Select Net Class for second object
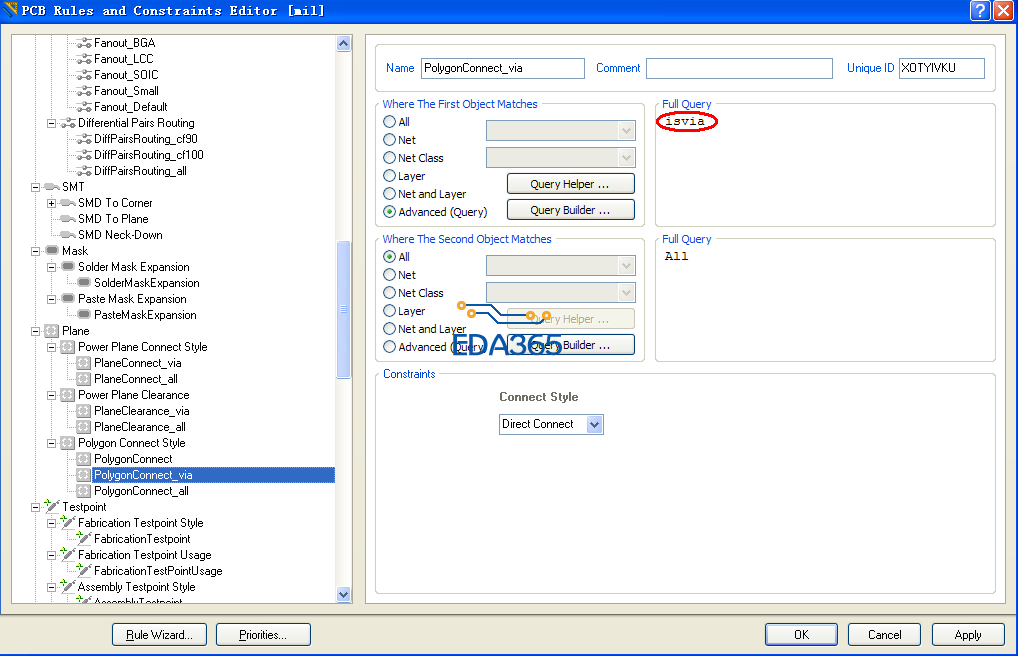This screenshot has height=656, width=1018. click(390, 293)
